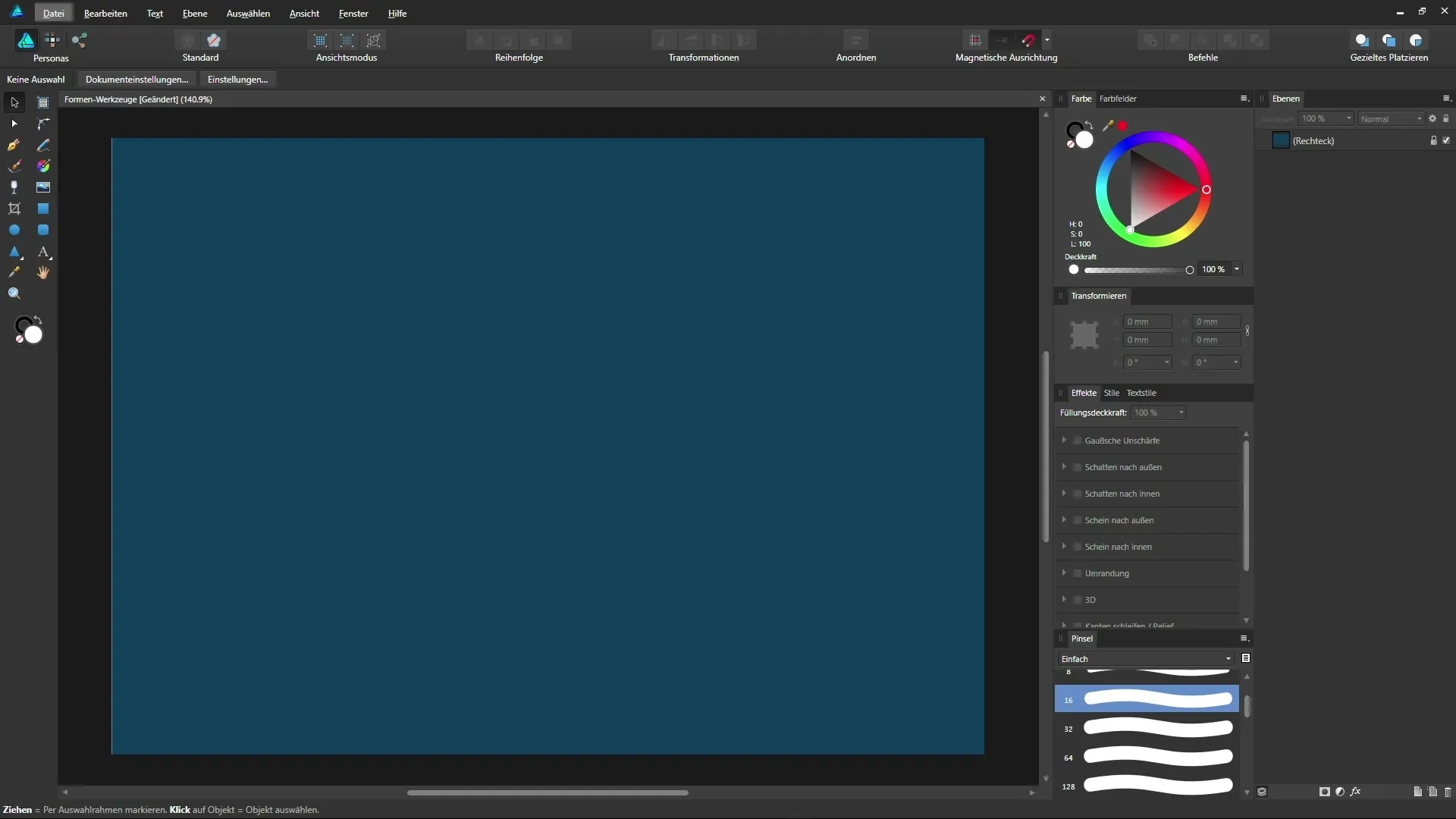The image size is (1456, 819).
Task: Expand the Gaußsche Unschärfe effect settings
Action: coord(1064,440)
